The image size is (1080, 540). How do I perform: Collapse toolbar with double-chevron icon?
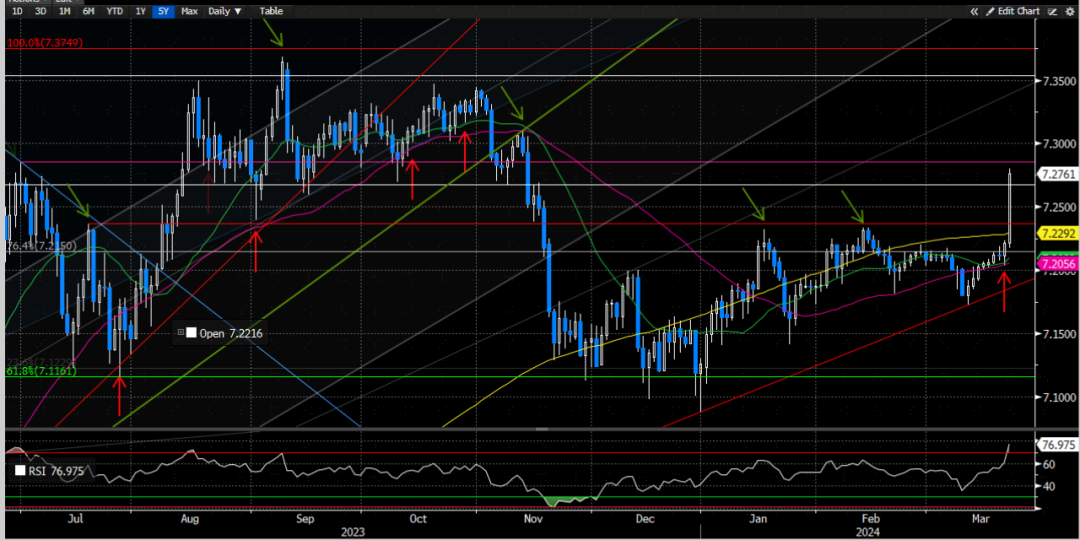coord(974,11)
